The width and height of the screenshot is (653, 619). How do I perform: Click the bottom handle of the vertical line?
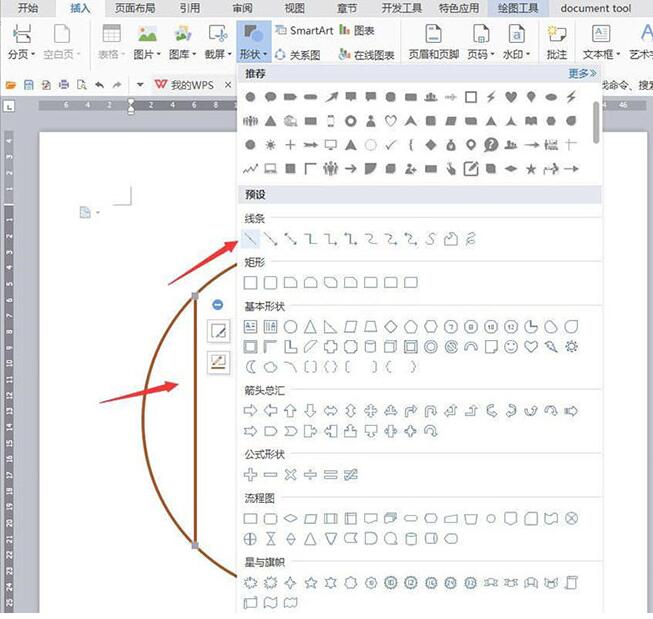(195, 545)
